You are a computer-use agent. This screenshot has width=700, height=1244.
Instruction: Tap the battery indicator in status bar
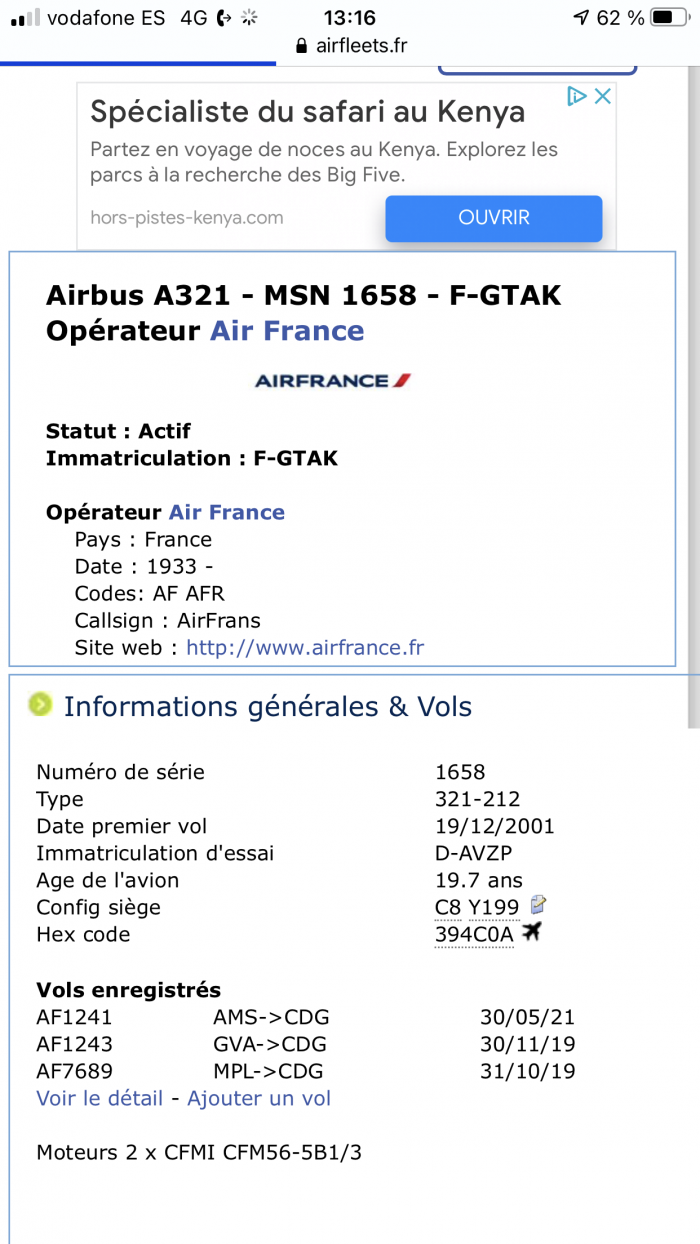coord(664,17)
